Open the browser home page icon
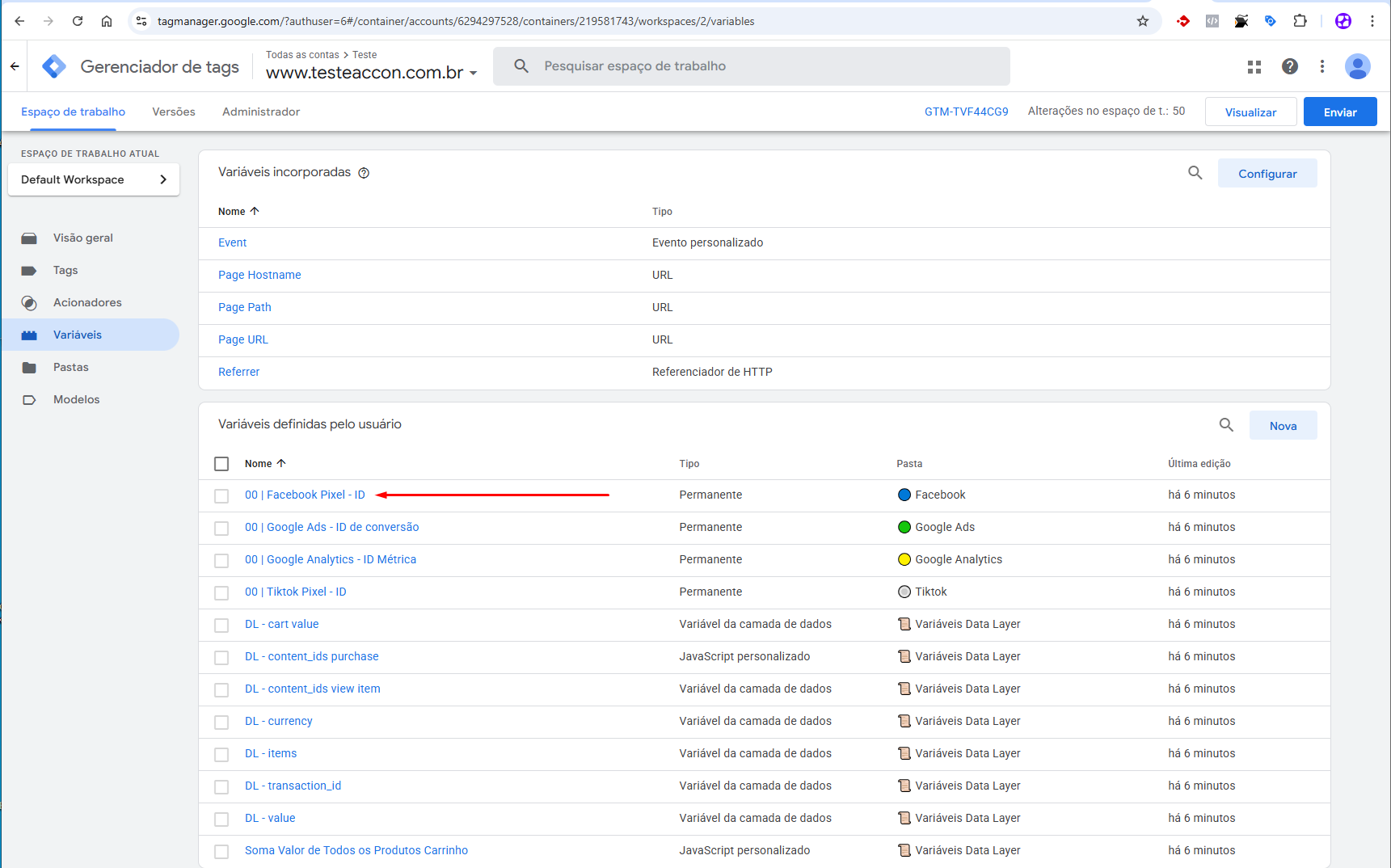The width and height of the screenshot is (1391, 868). pyautogui.click(x=107, y=21)
